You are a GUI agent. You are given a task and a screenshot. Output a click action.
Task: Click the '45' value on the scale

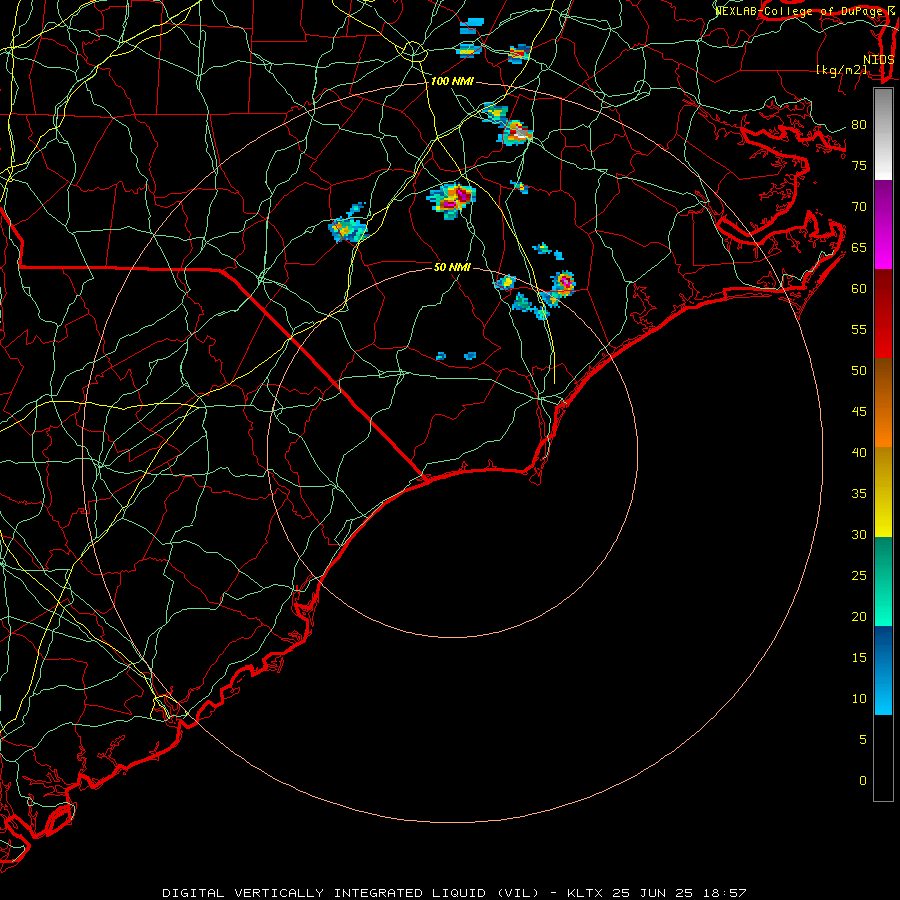(859, 412)
